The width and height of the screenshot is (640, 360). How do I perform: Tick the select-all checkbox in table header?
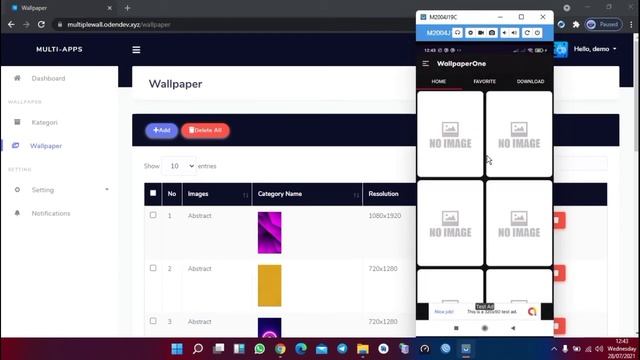click(x=153, y=193)
